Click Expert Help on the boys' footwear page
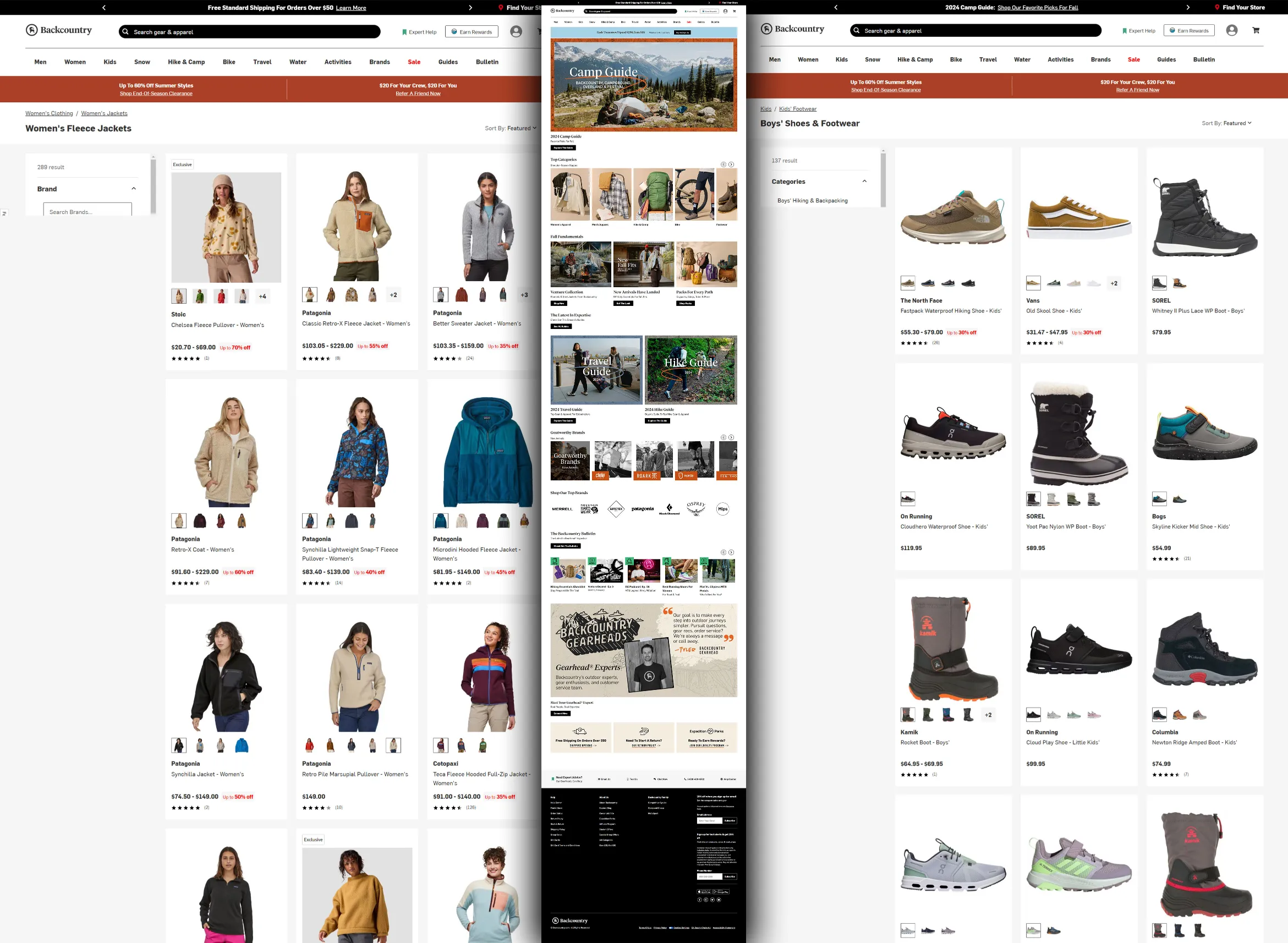 coord(1138,31)
